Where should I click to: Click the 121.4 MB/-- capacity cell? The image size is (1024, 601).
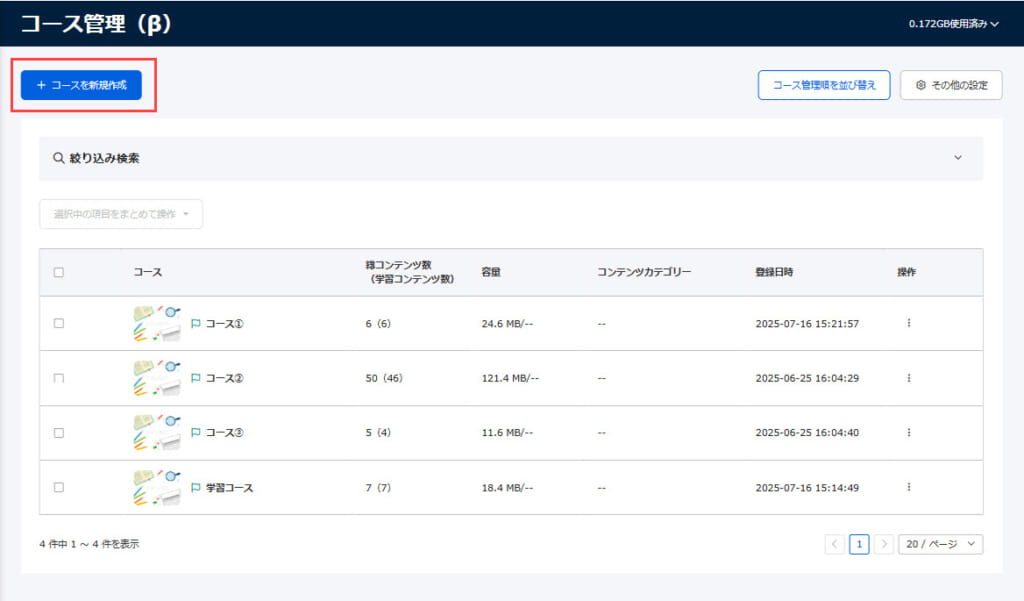click(510, 378)
